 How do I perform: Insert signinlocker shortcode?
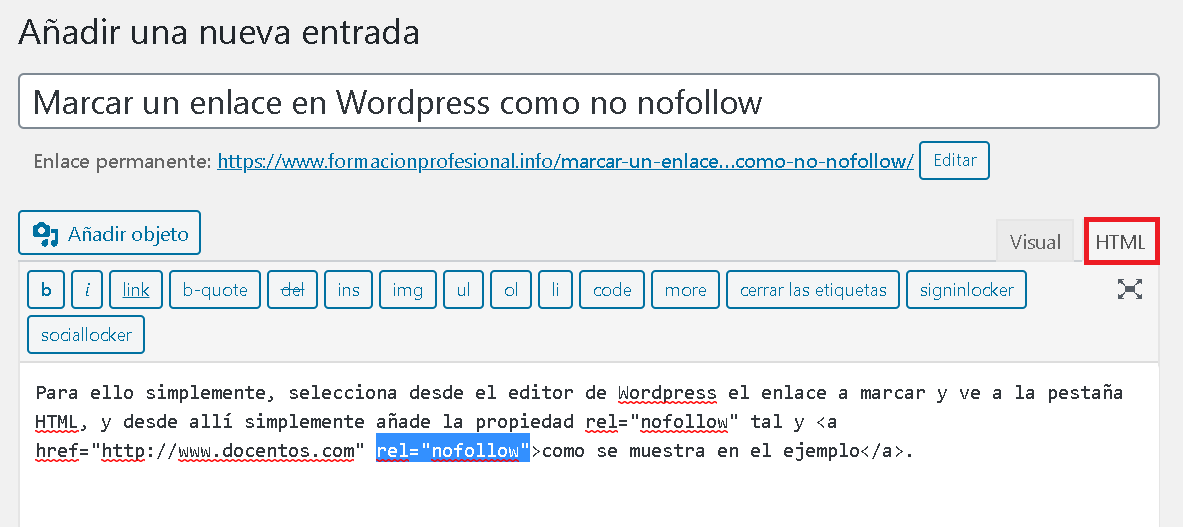click(x=966, y=290)
